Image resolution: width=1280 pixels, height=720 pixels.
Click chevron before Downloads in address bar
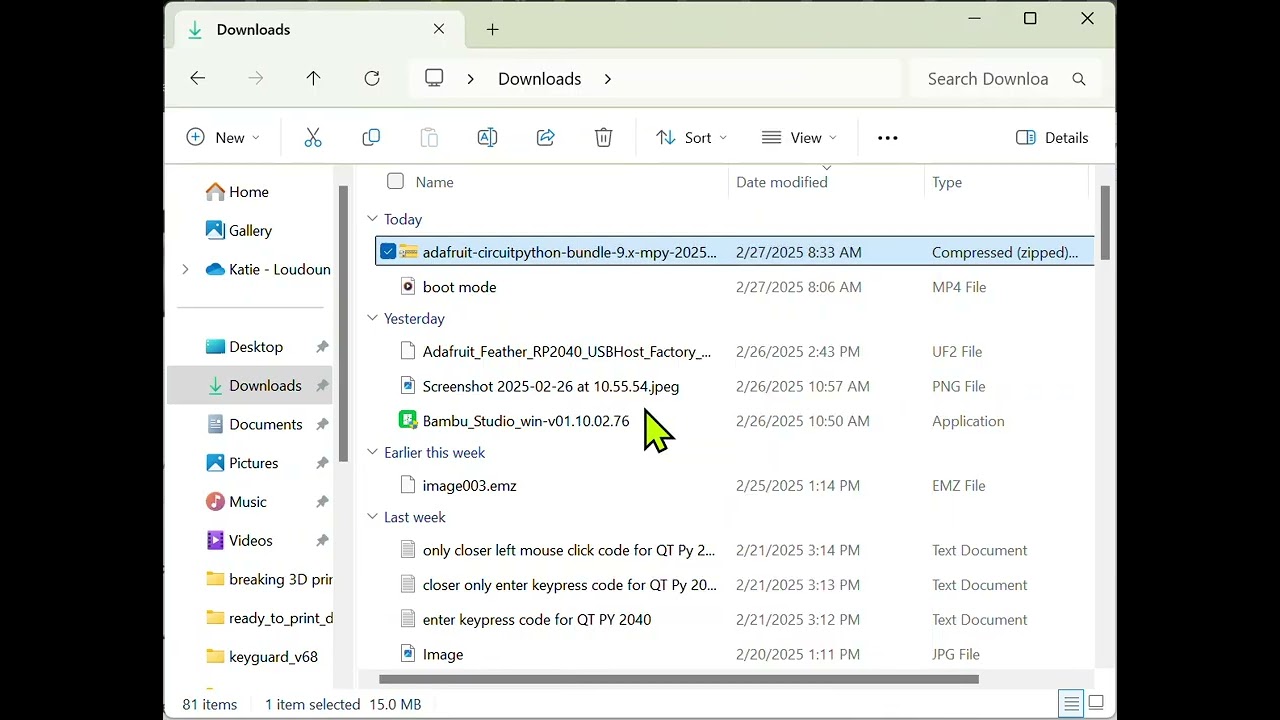tap(470, 79)
